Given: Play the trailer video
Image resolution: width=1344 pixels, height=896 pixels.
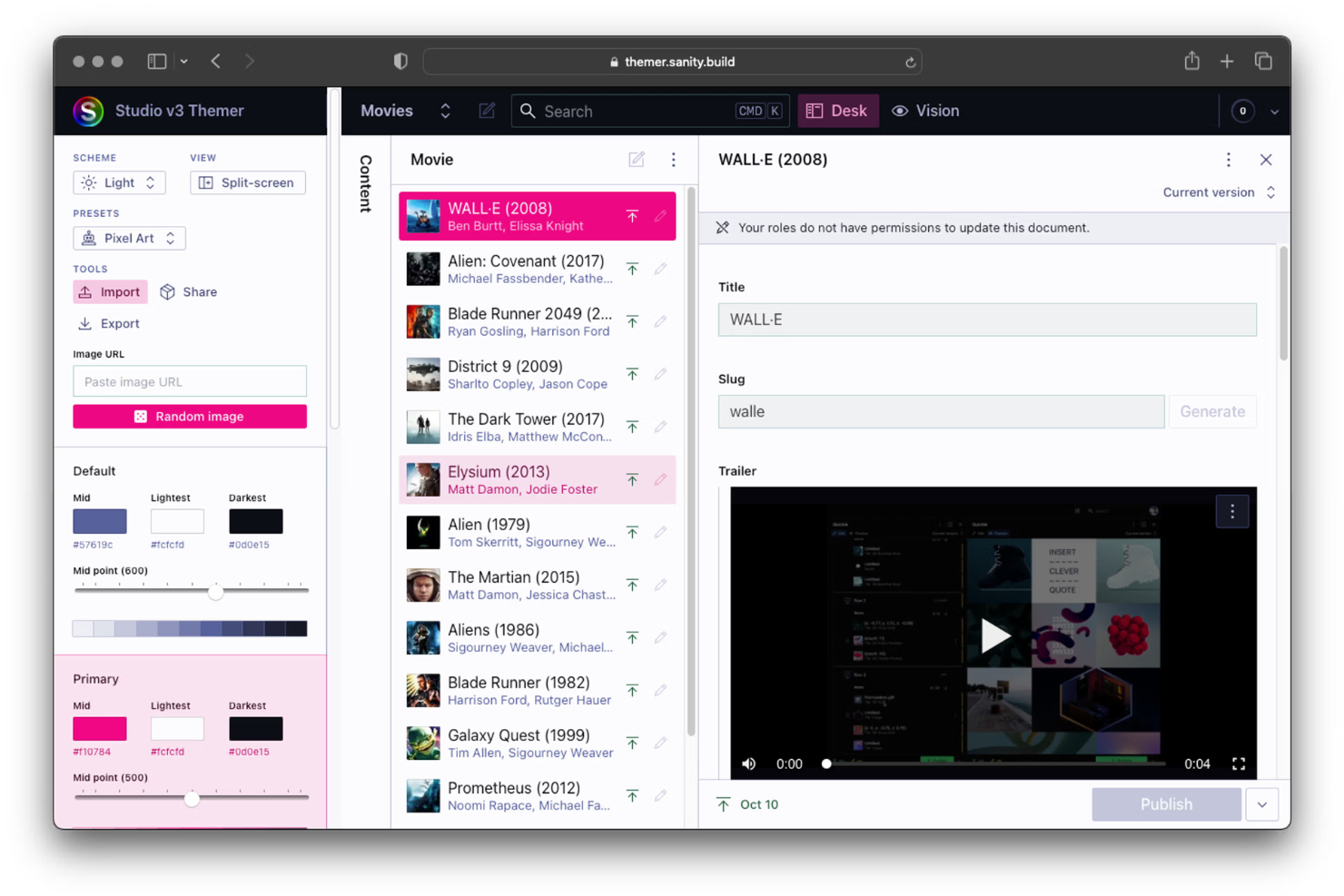Looking at the screenshot, I should point(994,635).
